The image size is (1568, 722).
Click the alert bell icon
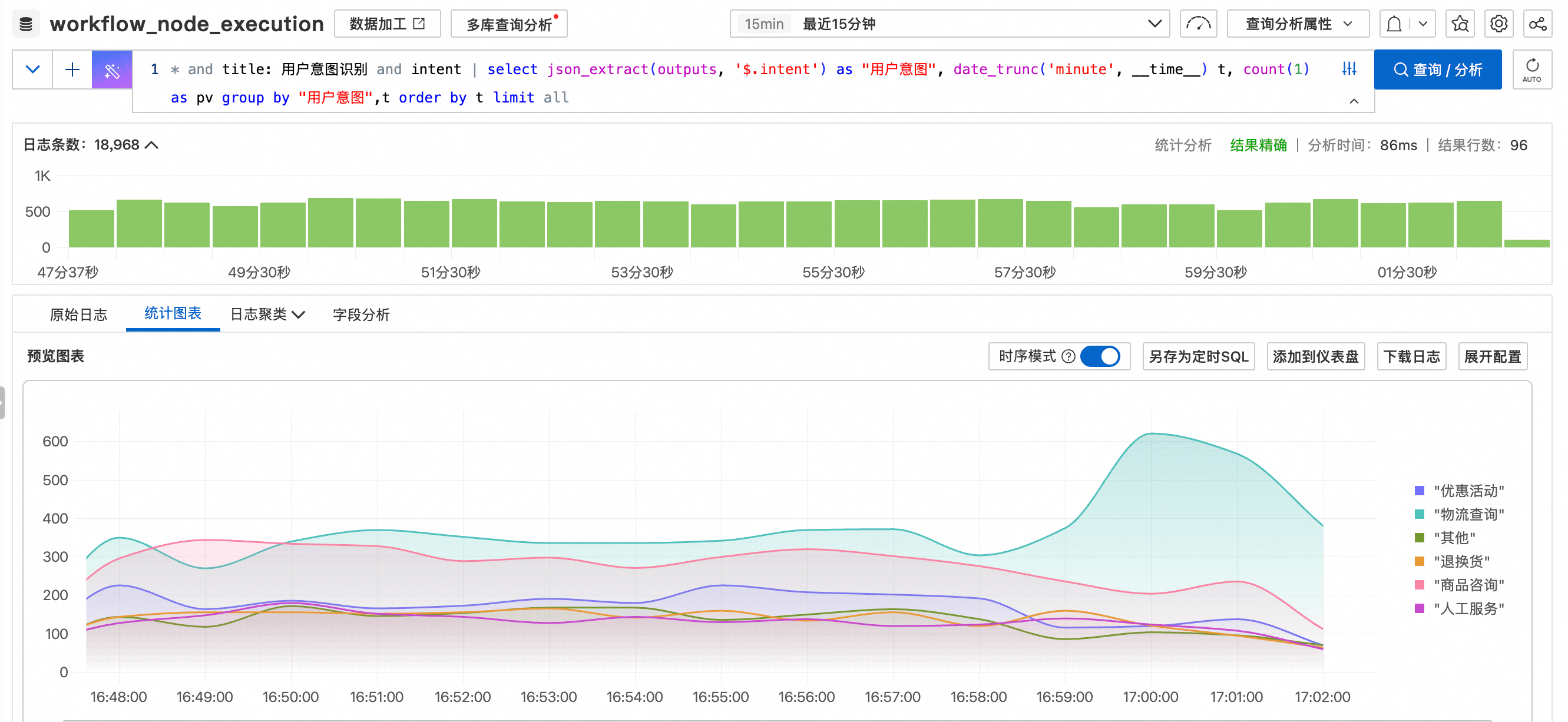coord(1393,24)
